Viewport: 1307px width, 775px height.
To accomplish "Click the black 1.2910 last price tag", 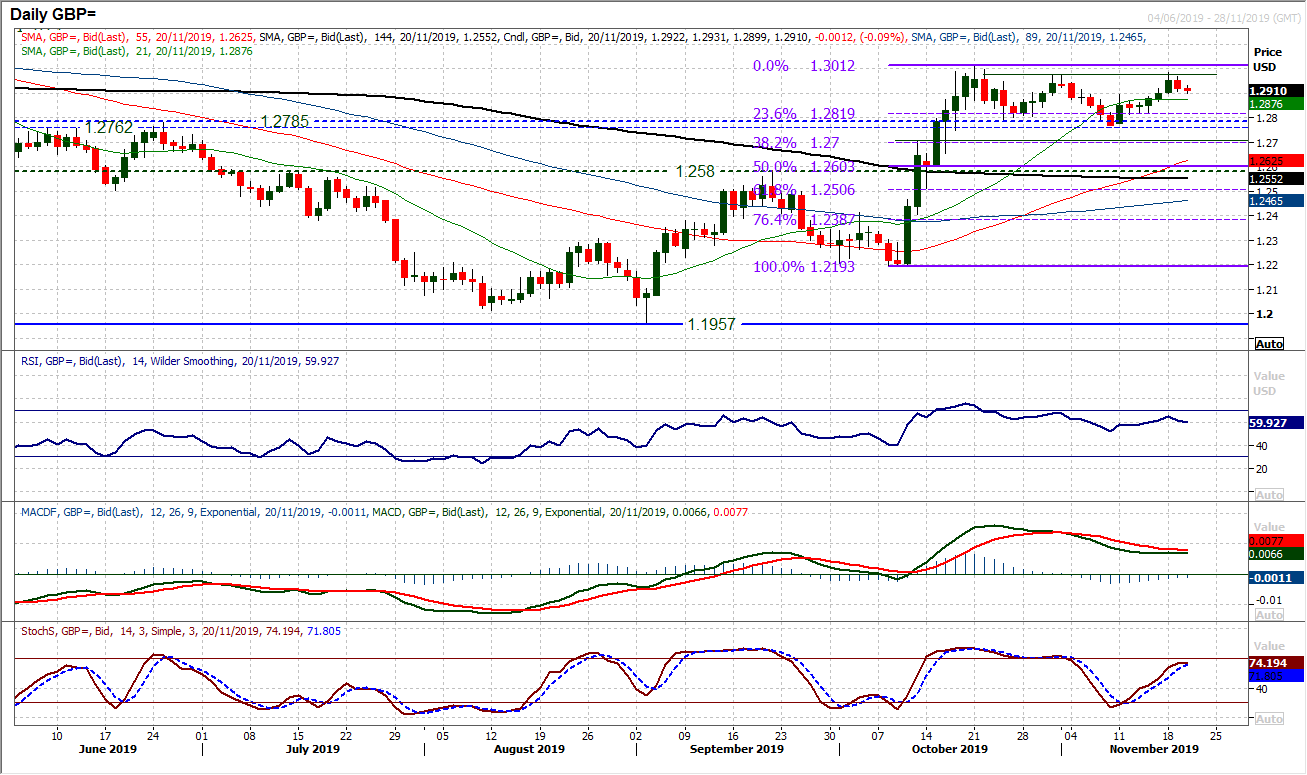I will 1267,89.
